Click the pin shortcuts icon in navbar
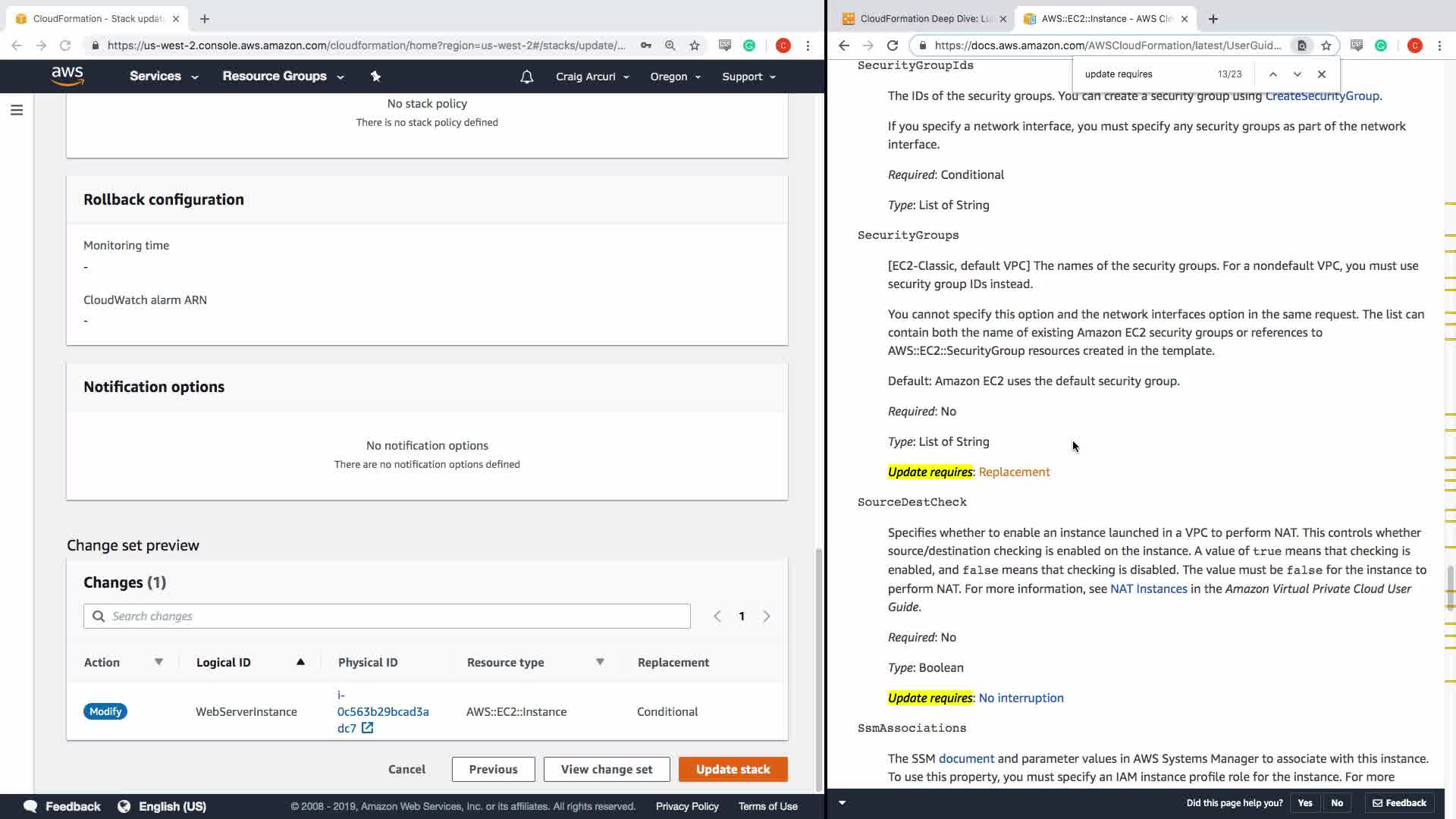Image resolution: width=1456 pixels, height=819 pixels. tap(375, 76)
